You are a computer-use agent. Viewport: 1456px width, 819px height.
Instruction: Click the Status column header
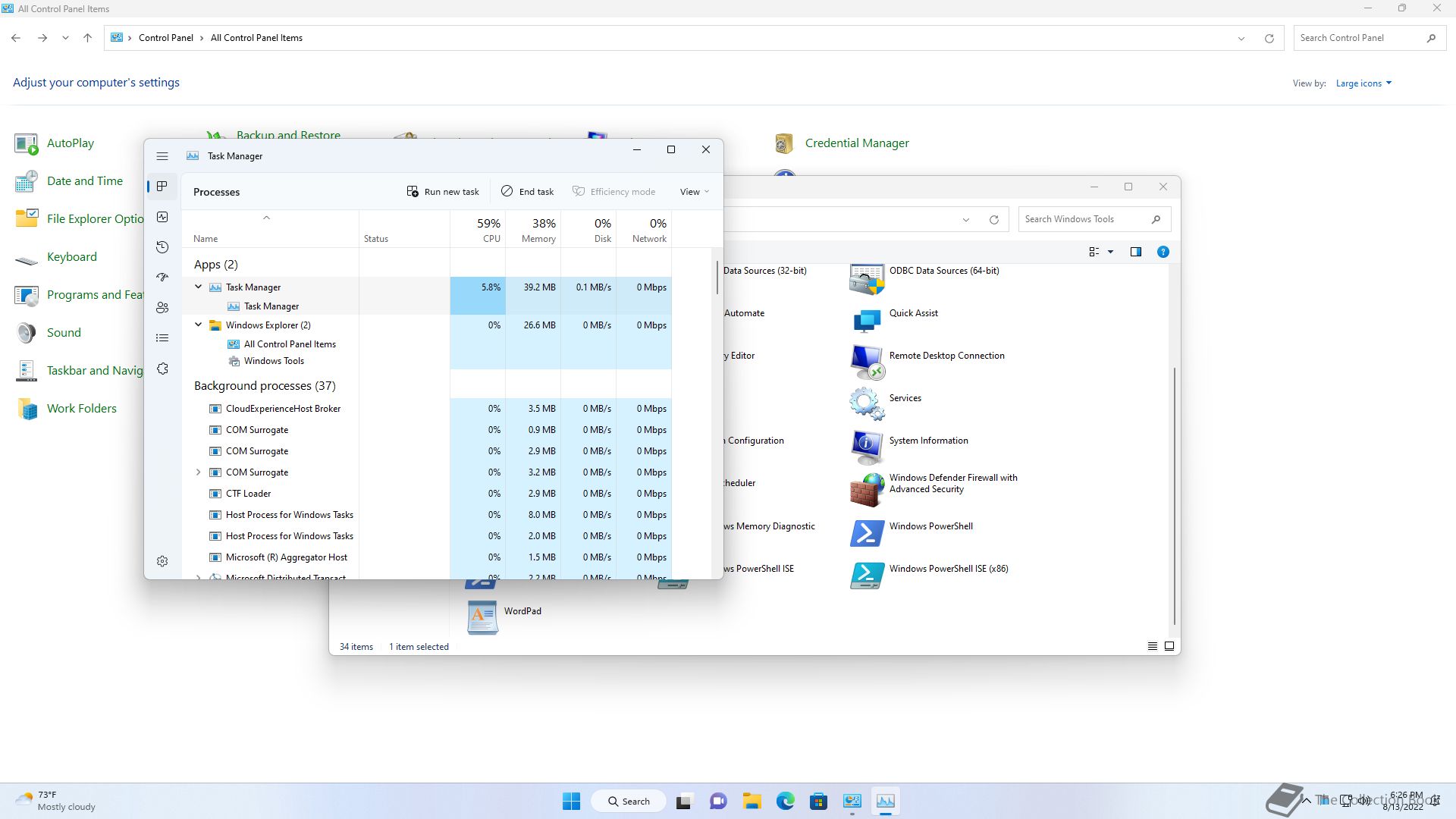pos(404,230)
